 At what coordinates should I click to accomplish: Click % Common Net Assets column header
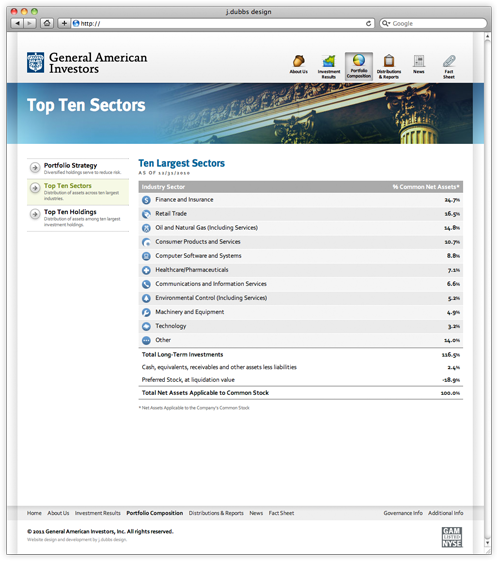point(426,187)
